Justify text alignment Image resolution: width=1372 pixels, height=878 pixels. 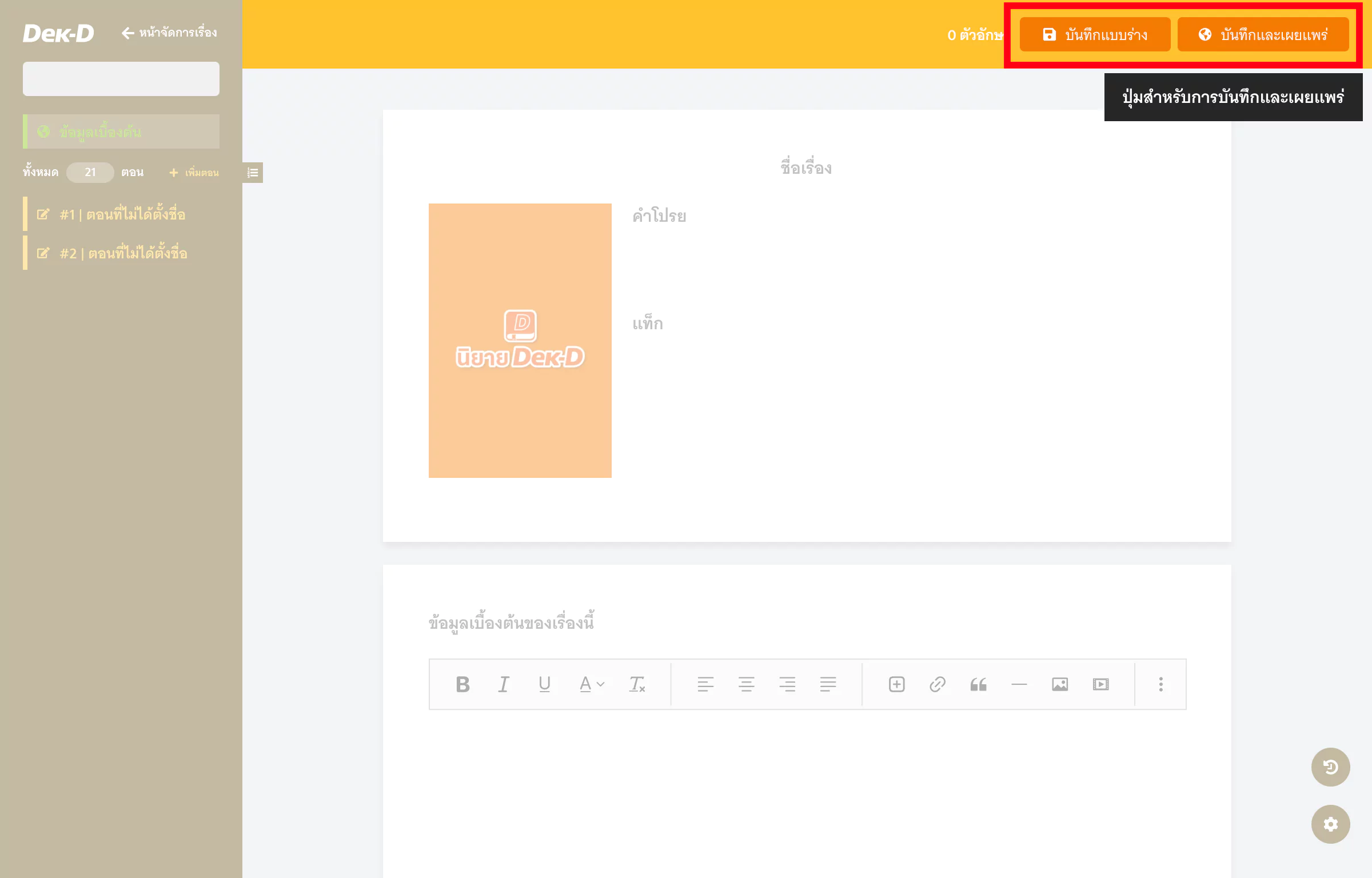[x=828, y=684]
